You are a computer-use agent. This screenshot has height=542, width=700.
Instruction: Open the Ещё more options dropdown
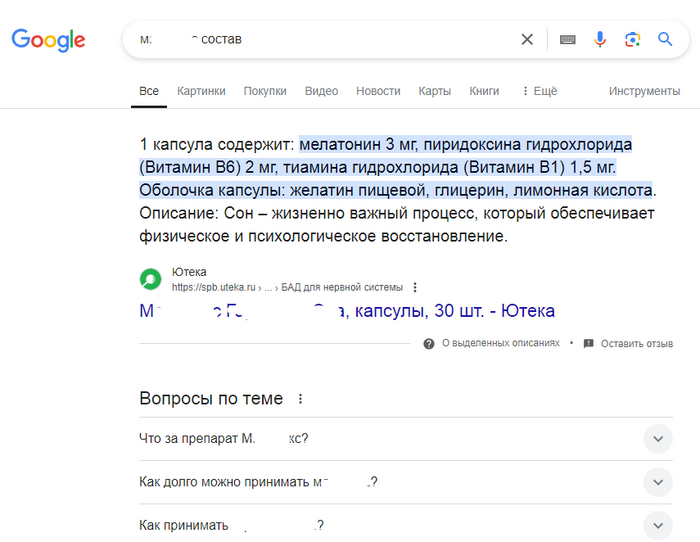tap(539, 91)
